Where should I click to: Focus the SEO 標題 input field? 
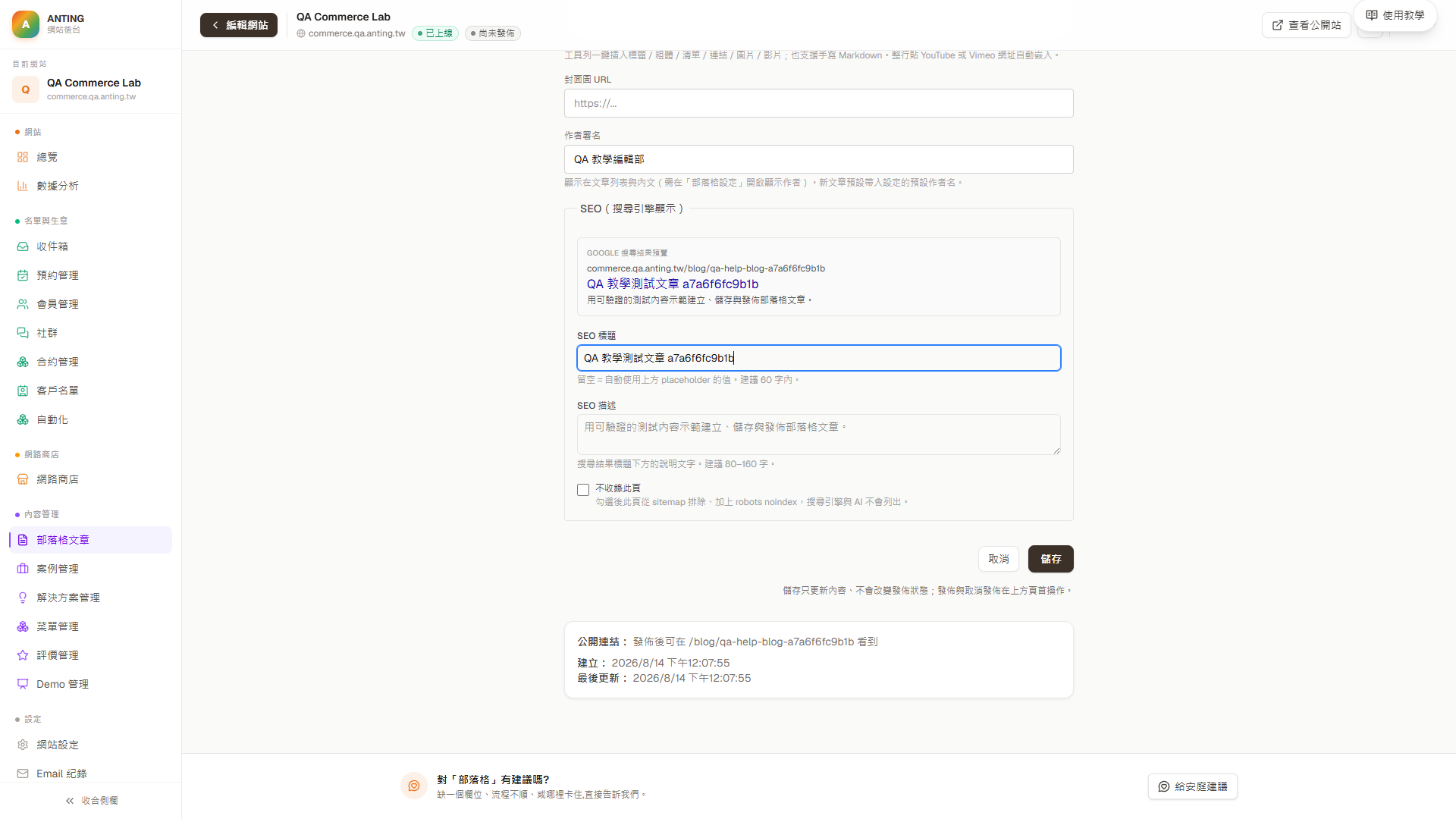tap(819, 358)
